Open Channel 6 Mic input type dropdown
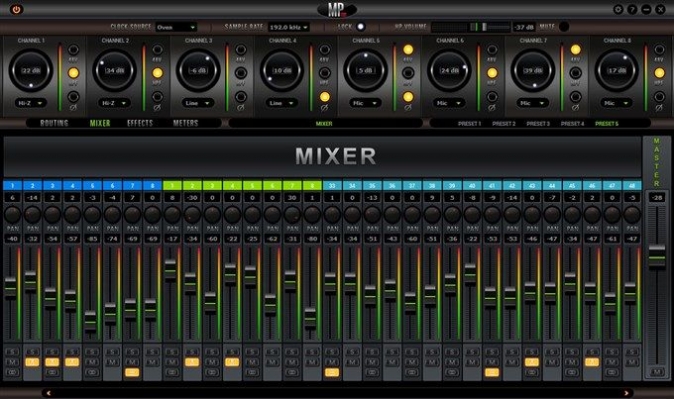Screen dimensions: 674x399 [x=448, y=103]
